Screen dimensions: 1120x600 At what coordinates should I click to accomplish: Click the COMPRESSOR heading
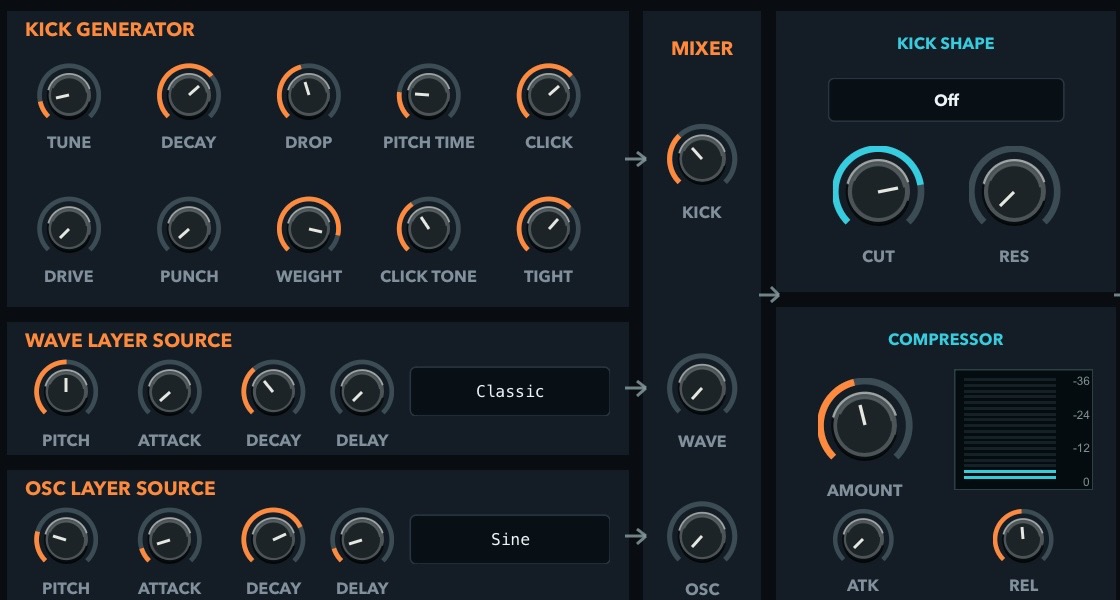tap(946, 339)
